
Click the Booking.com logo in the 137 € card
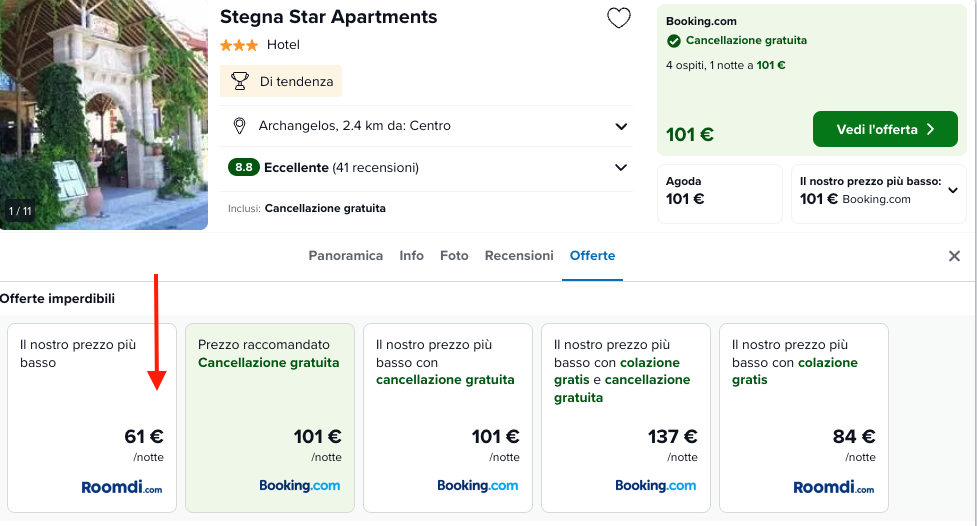[655, 485]
